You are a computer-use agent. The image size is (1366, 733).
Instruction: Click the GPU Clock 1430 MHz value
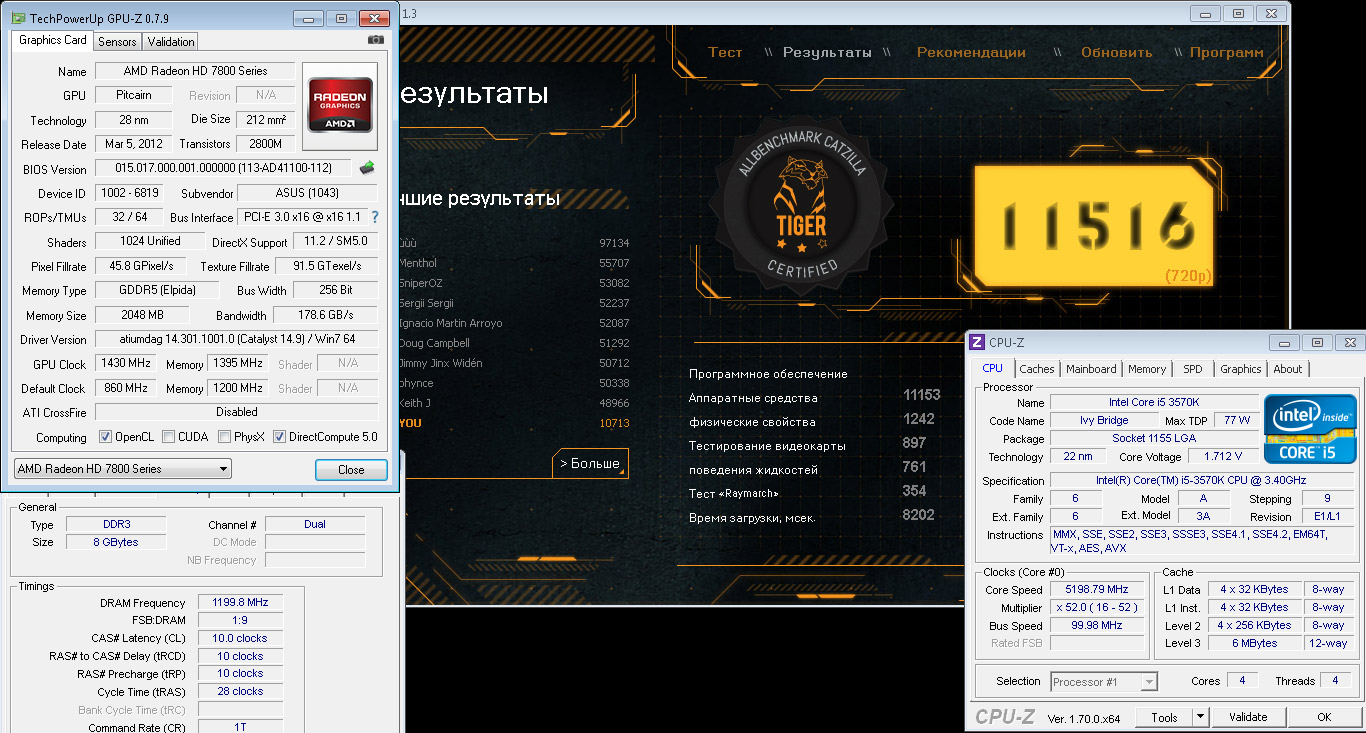pyautogui.click(x=125, y=364)
